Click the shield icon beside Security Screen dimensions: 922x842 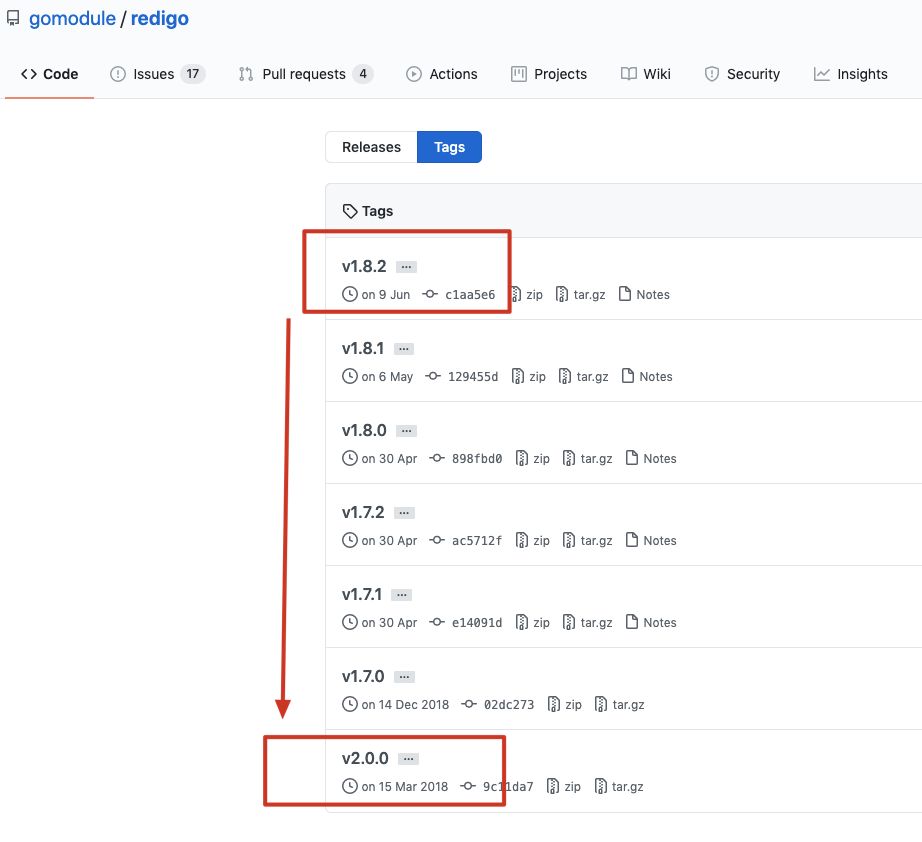[x=712, y=73]
